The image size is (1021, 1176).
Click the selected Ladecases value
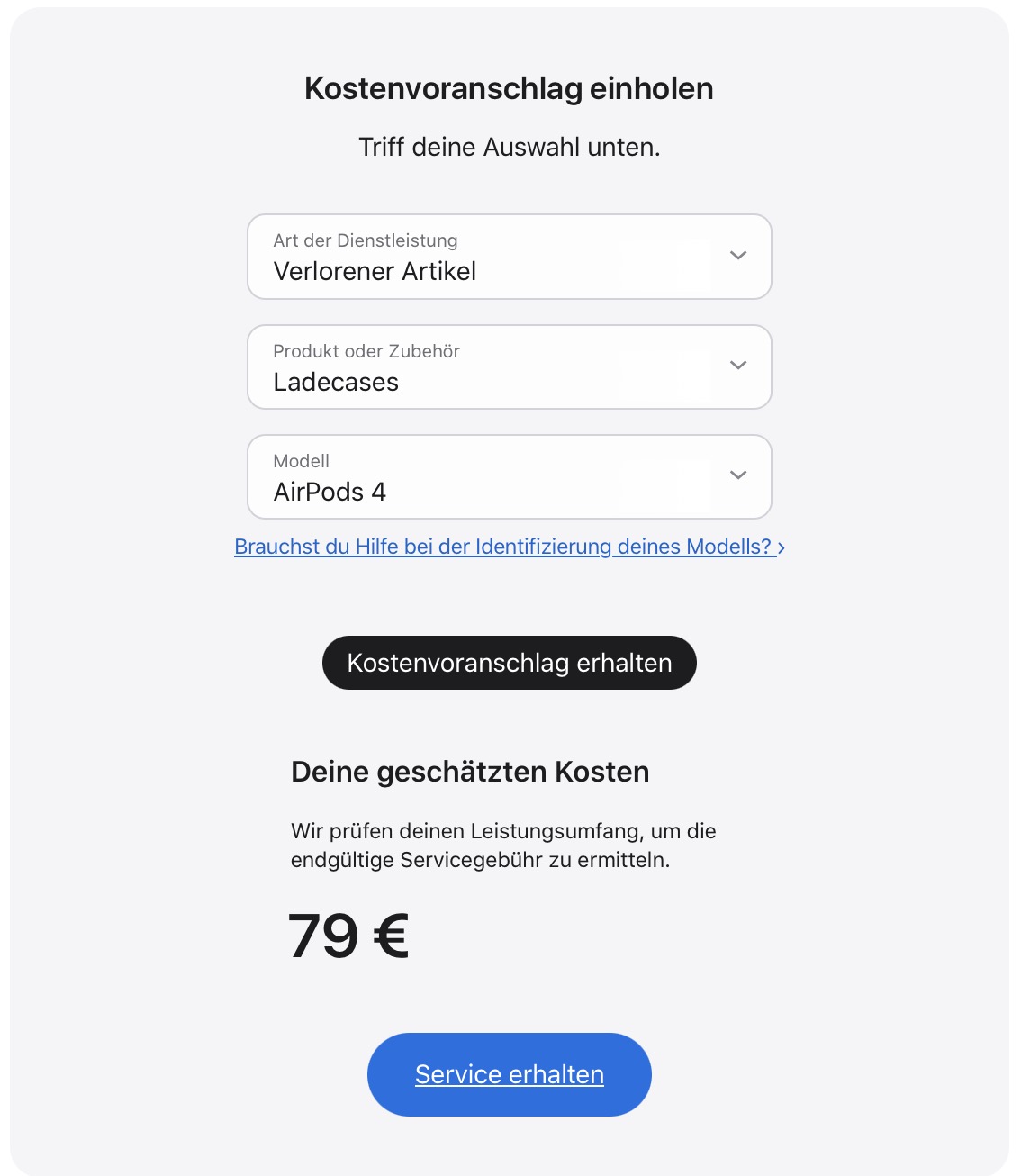coord(336,382)
